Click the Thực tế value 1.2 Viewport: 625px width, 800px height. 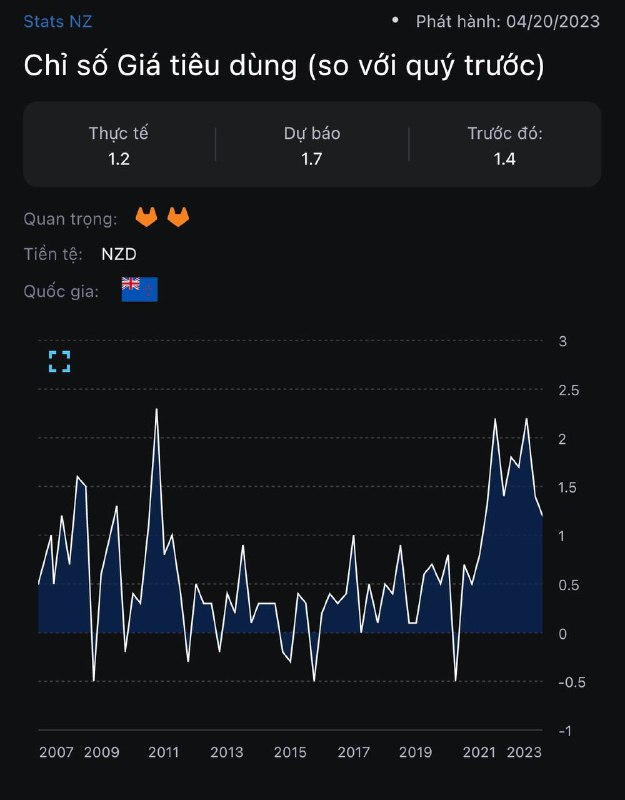119,159
